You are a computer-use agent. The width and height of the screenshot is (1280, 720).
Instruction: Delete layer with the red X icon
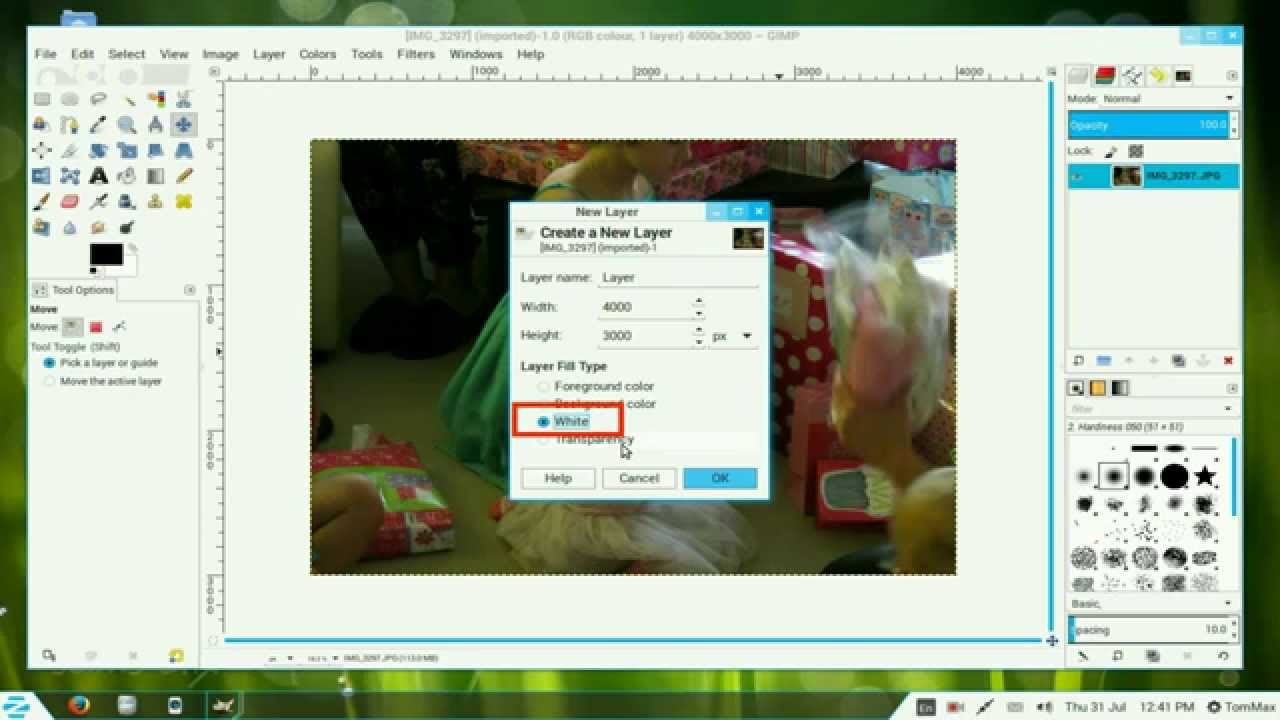click(1228, 361)
